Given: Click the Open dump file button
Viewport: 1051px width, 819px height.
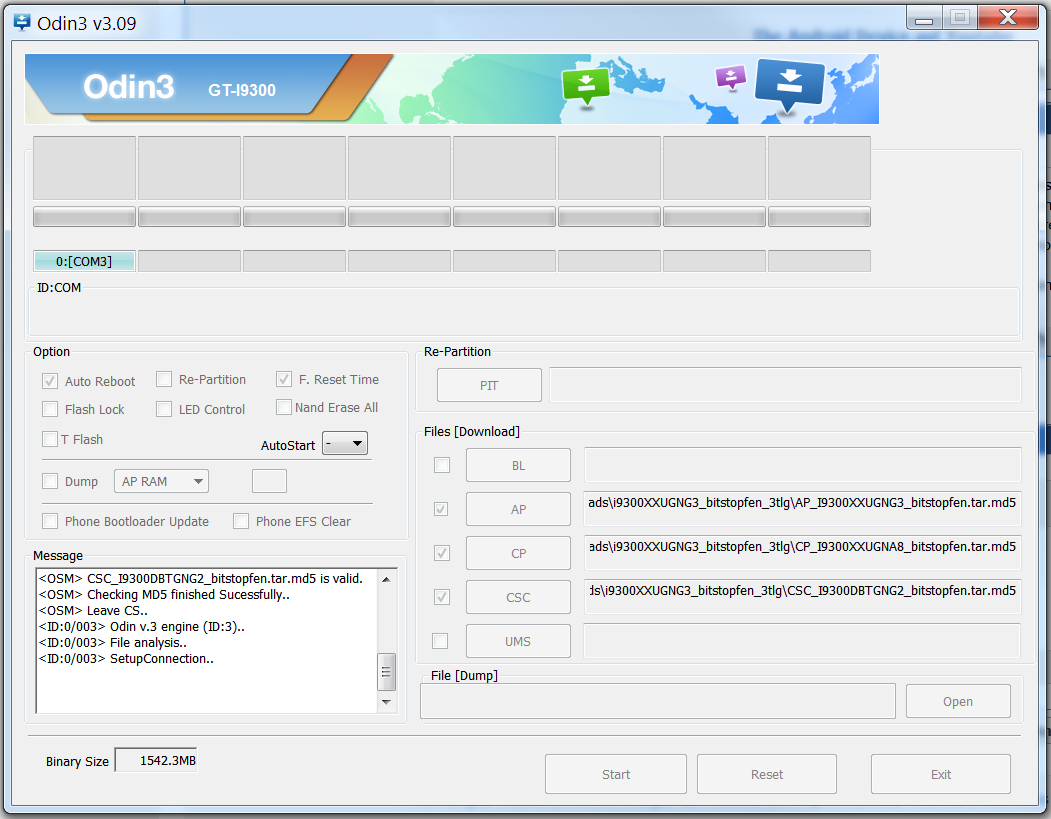Looking at the screenshot, I should click(x=958, y=701).
